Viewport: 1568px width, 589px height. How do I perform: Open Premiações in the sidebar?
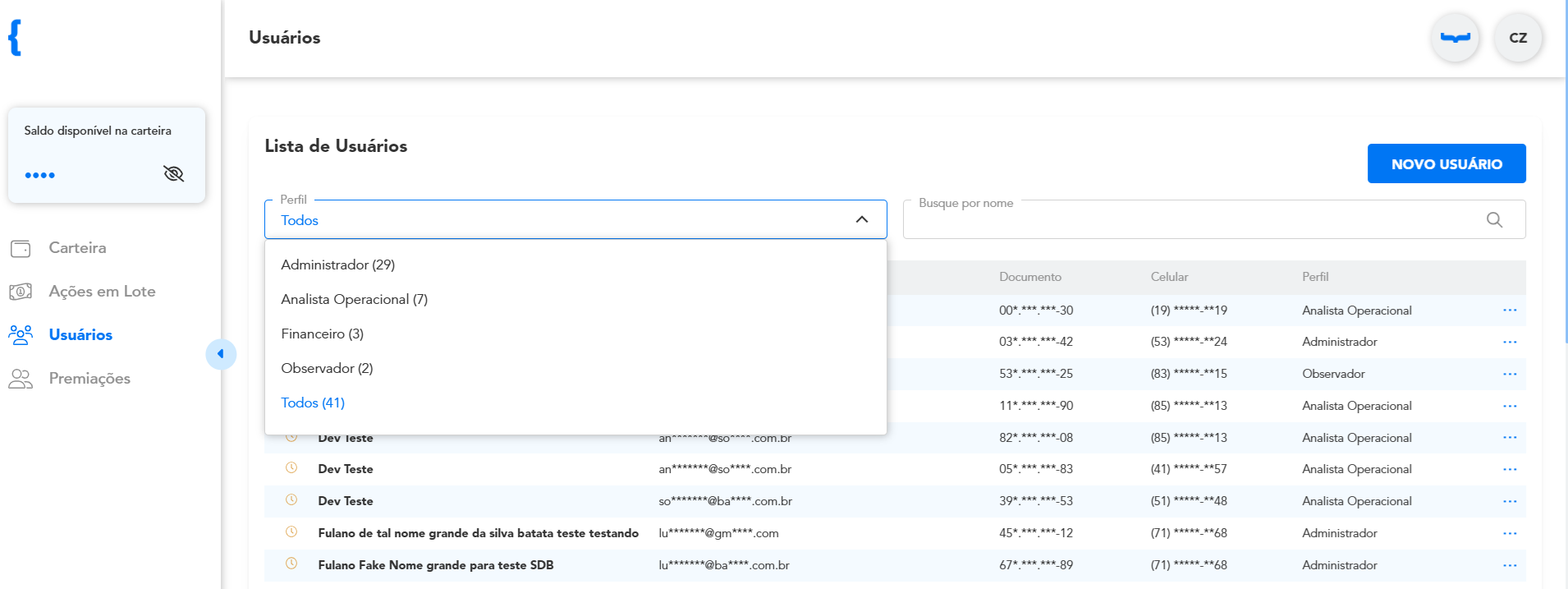pyautogui.click(x=89, y=379)
